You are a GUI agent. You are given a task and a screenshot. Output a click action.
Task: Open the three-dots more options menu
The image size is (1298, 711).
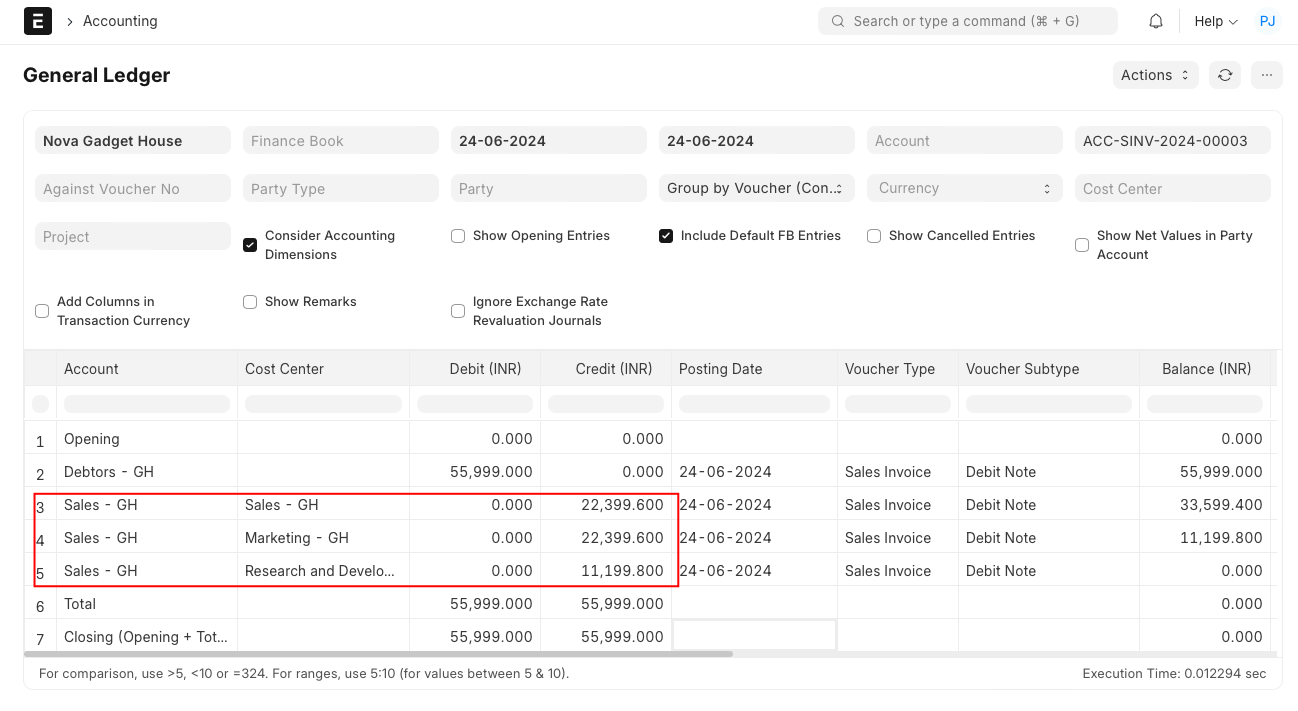click(1266, 75)
